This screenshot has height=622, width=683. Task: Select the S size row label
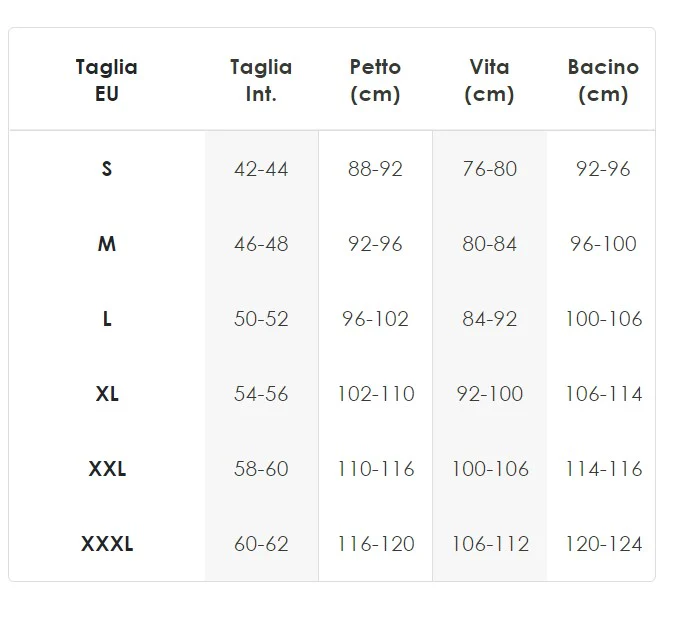coord(107,169)
